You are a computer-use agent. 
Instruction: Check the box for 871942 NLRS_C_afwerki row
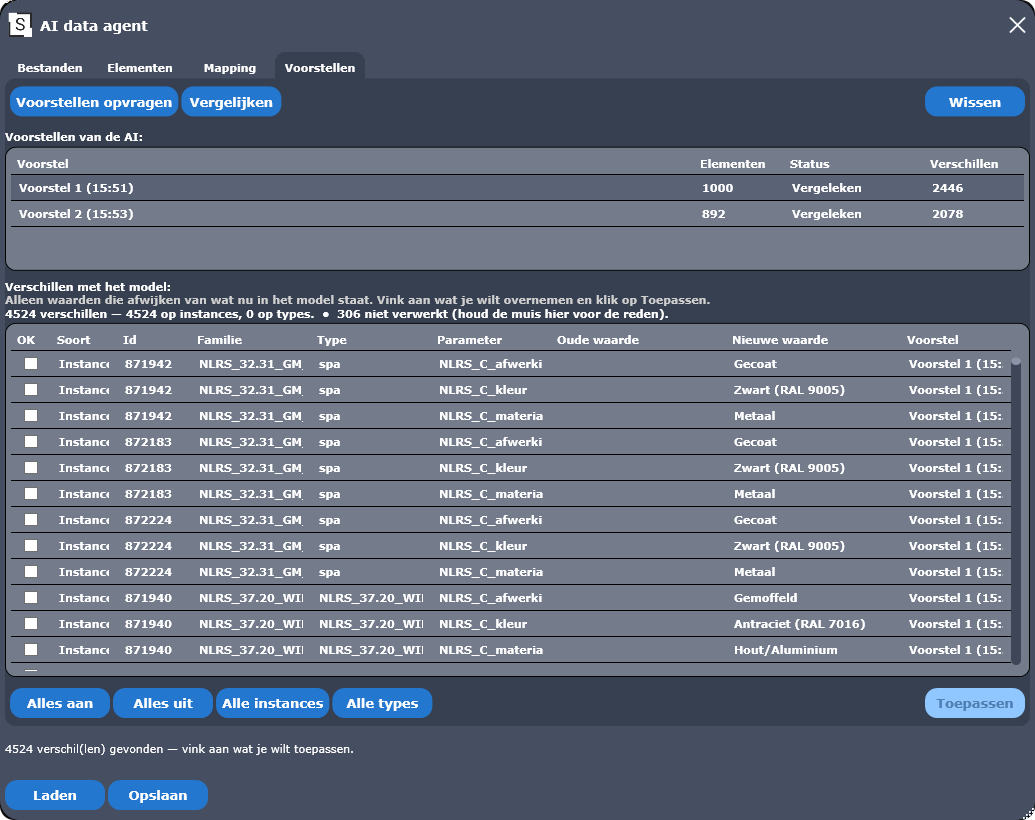coord(31,364)
